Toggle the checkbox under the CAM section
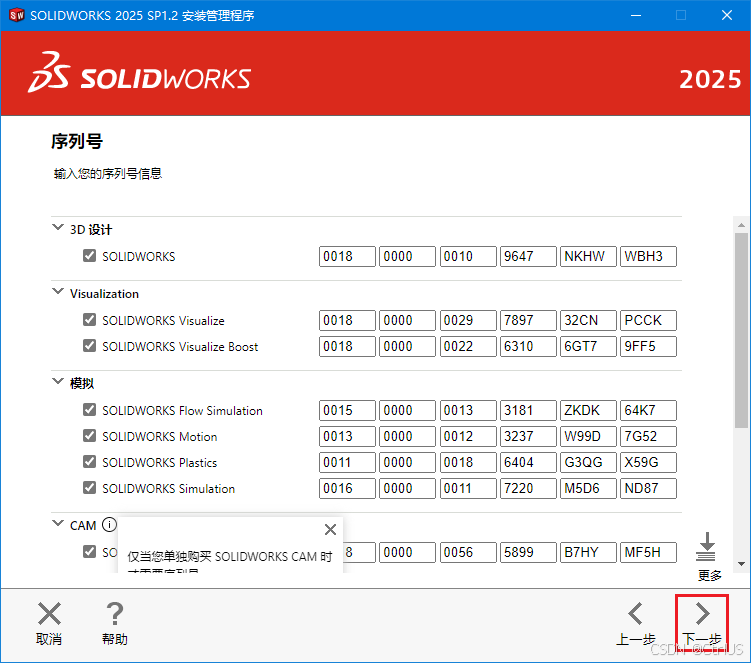 click(x=90, y=551)
